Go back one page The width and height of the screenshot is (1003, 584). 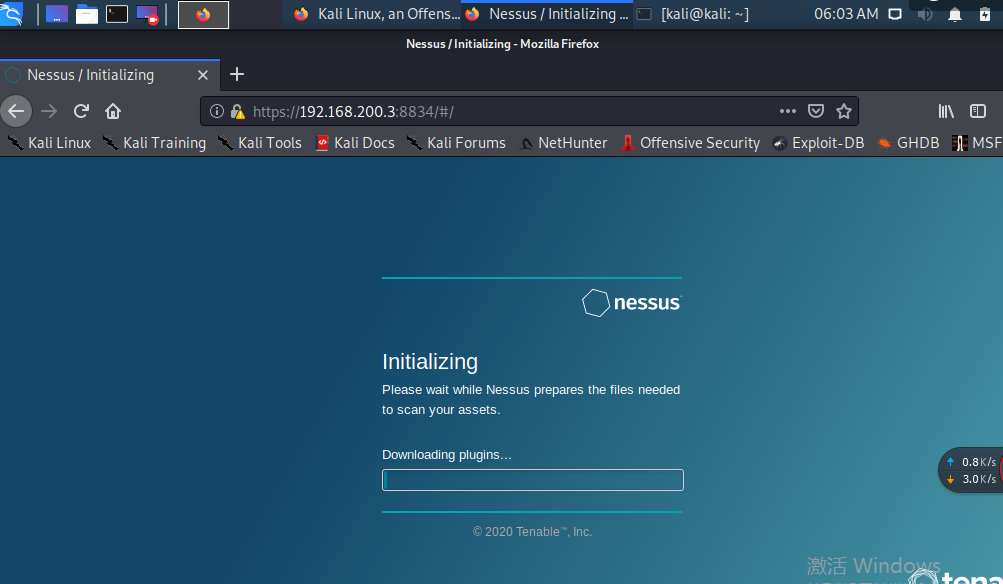pos(16,111)
